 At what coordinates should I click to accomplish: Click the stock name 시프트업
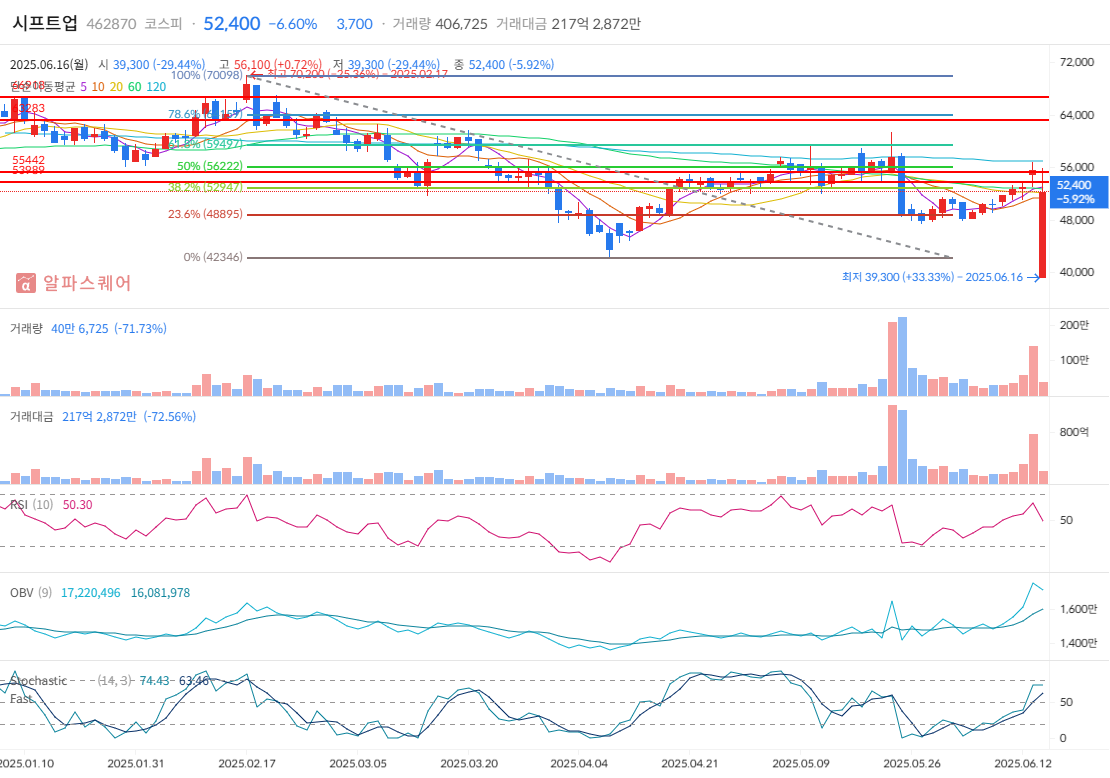pyautogui.click(x=45, y=23)
